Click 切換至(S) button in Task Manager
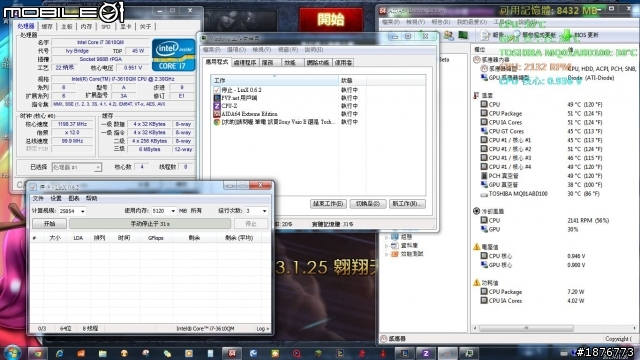This screenshot has width=640, height=360. click(368, 204)
